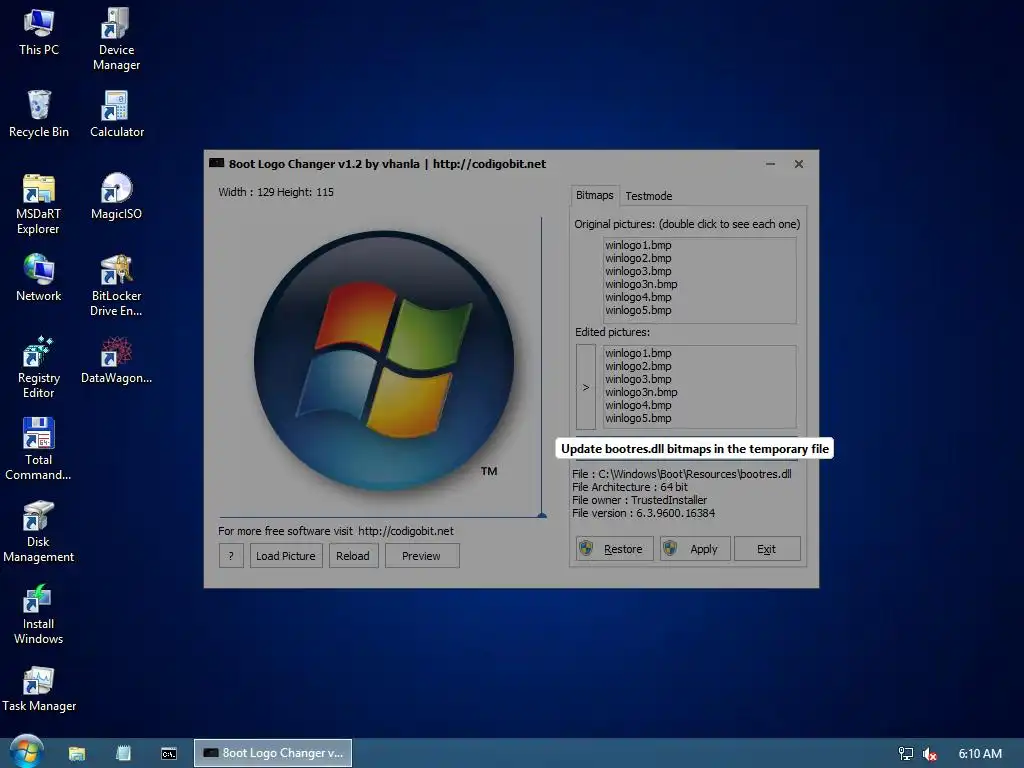Viewport: 1024px width, 768px height.
Task: Open Disk Management shortcut
Action: point(39,531)
